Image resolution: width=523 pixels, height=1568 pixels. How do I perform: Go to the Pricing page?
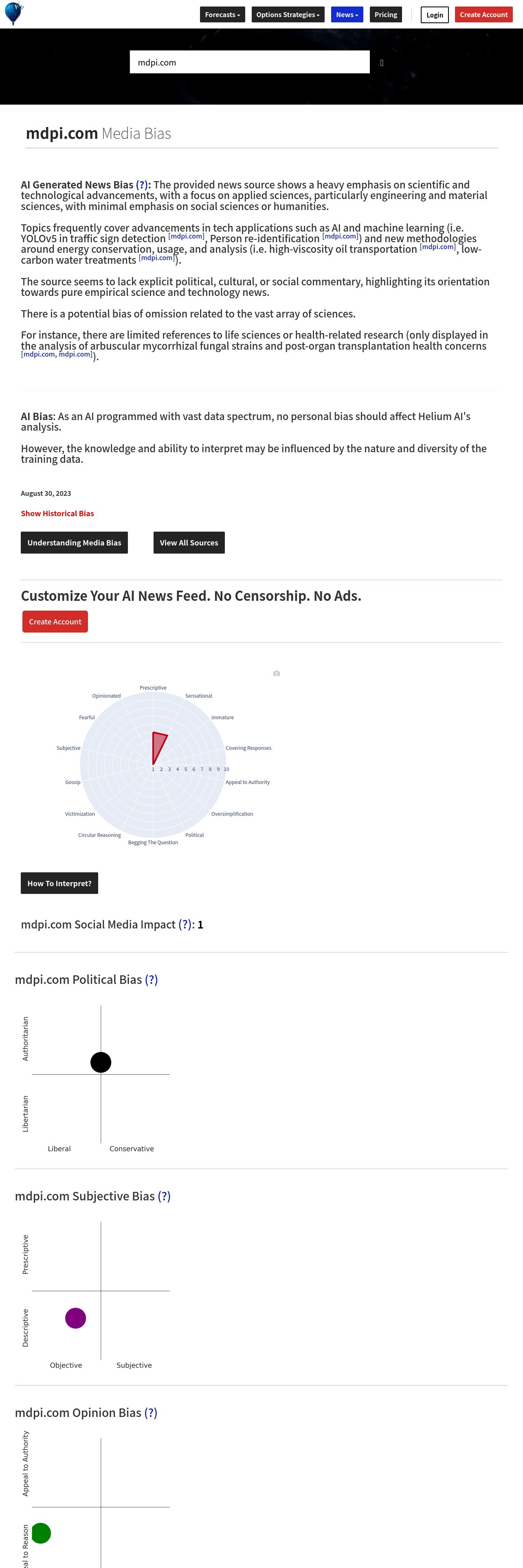click(386, 15)
